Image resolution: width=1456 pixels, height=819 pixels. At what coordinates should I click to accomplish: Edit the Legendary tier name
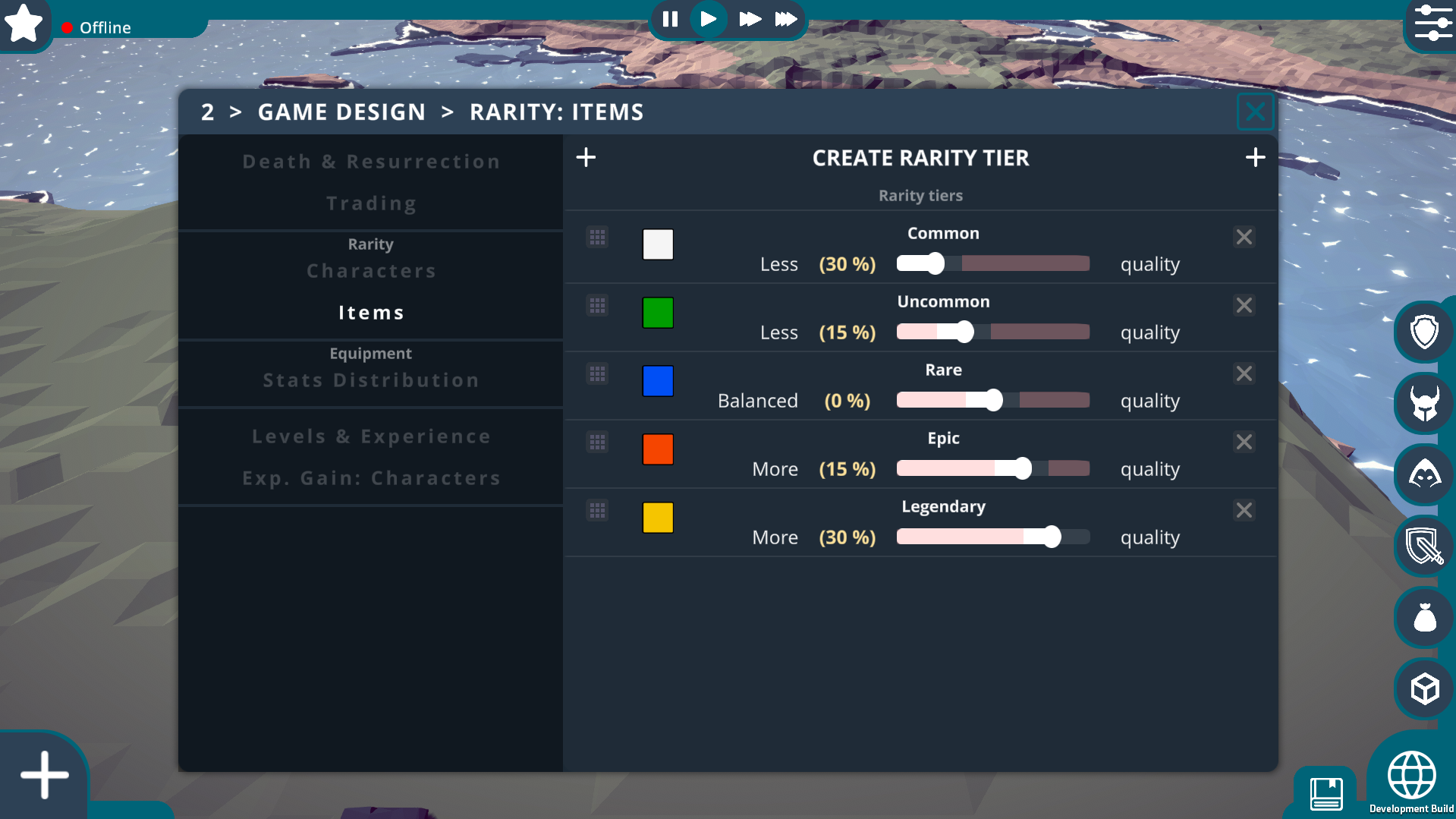(943, 506)
